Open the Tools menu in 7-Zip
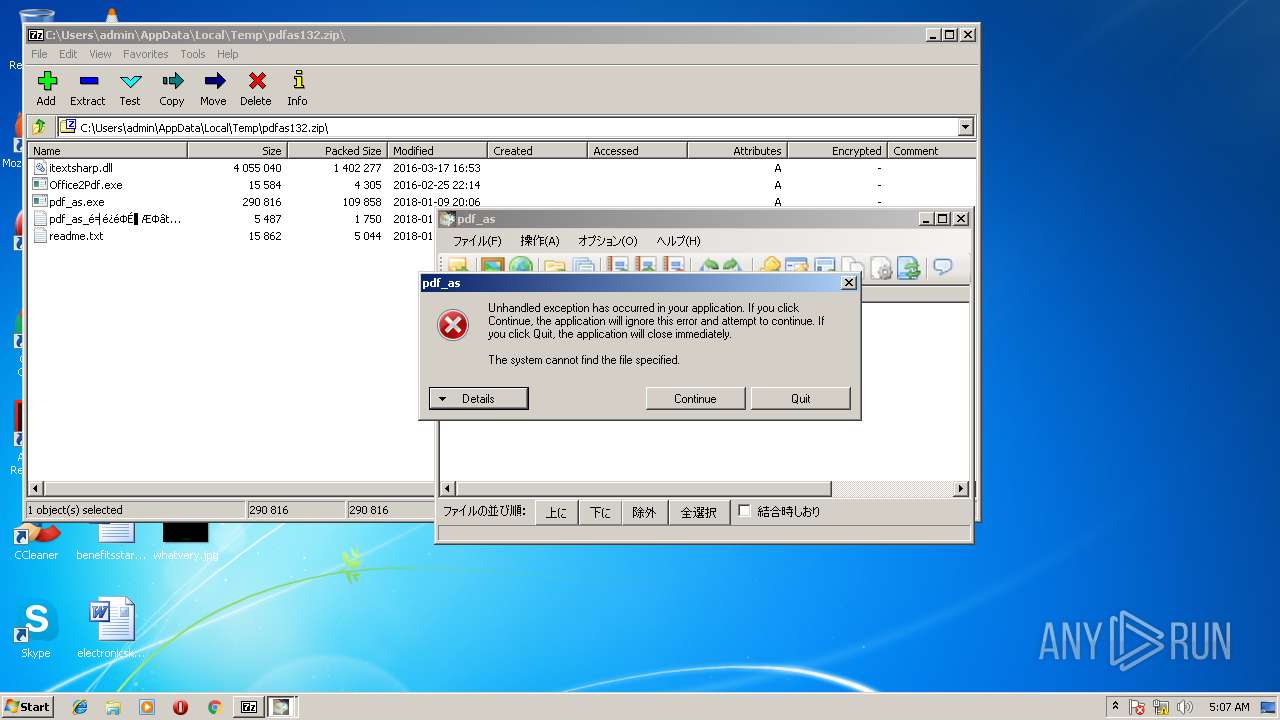Screen dimensions: 1280x720 coord(193,54)
